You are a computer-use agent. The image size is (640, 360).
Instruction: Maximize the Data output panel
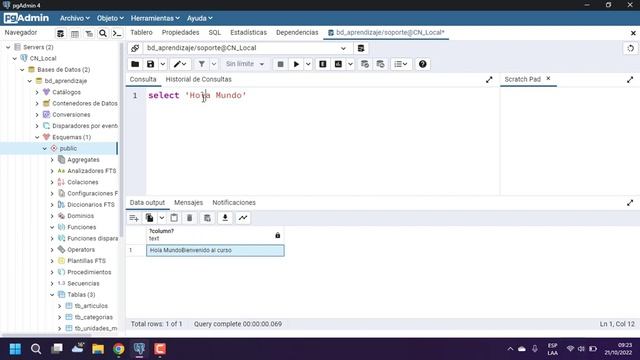[x=630, y=202]
